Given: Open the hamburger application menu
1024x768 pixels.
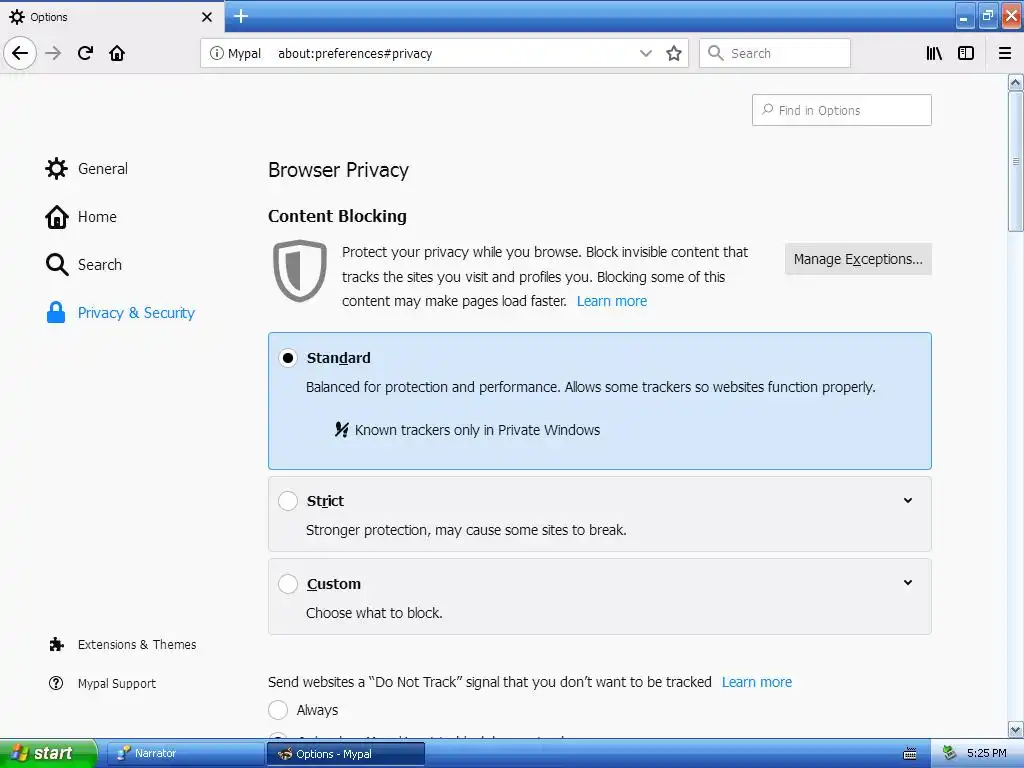Looking at the screenshot, I should (x=1005, y=53).
